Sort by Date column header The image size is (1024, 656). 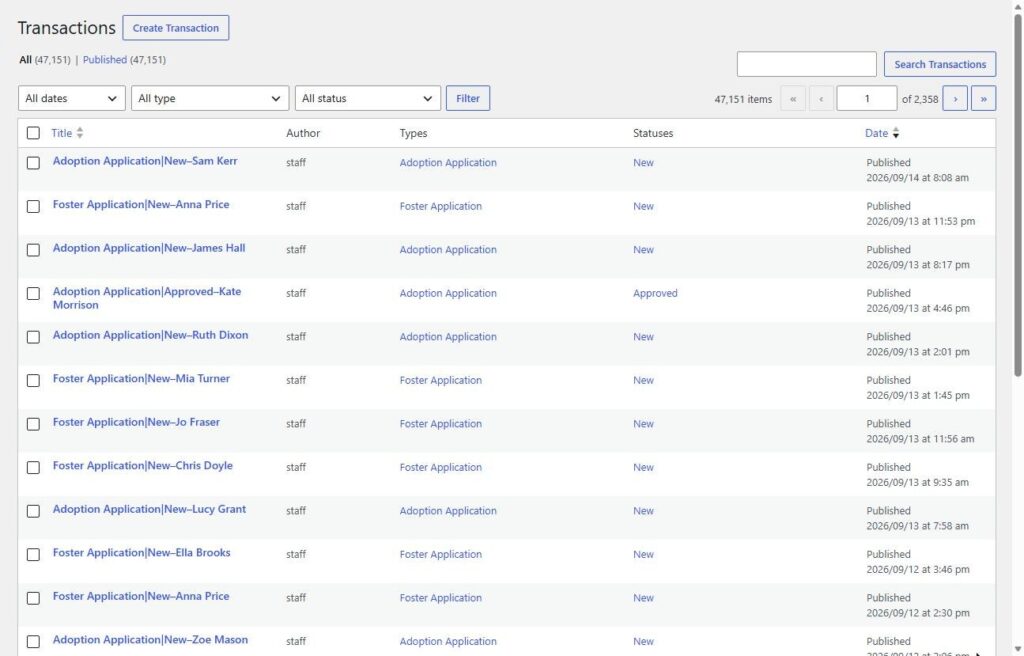pos(876,133)
